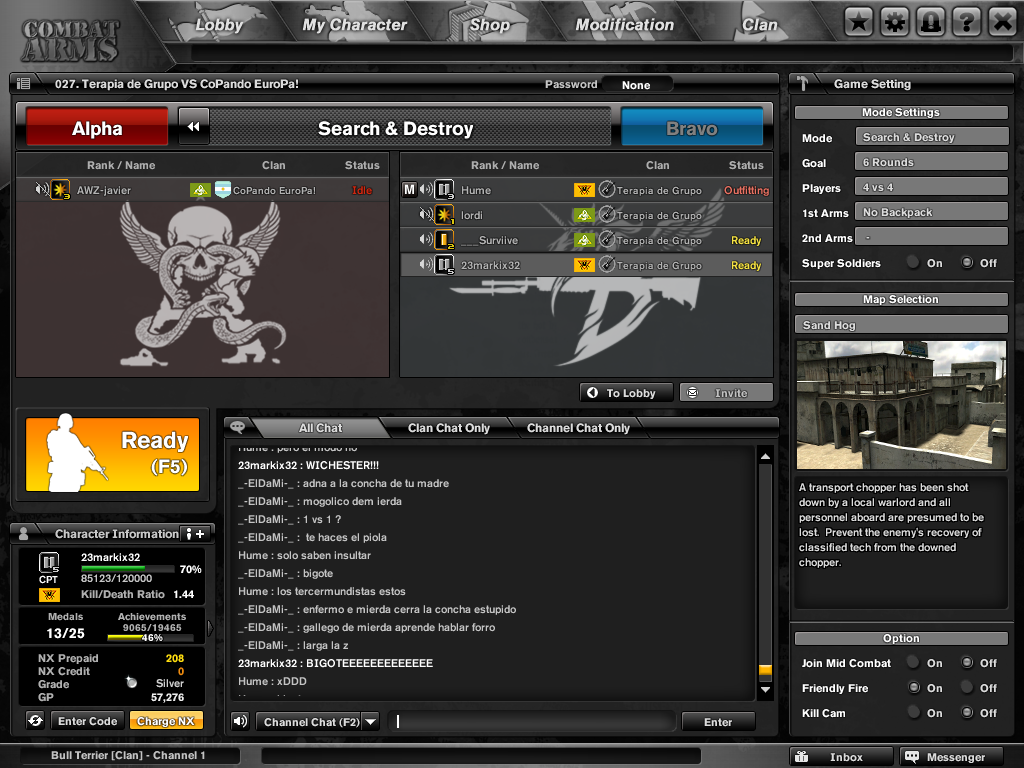This screenshot has height=768, width=1024.
Task: Expand the side arrow of Character Information panel
Action: pos(210,627)
